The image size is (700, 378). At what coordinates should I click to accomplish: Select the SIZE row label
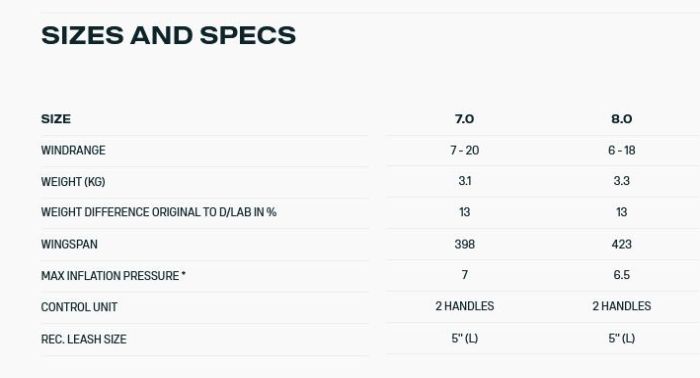click(56, 119)
